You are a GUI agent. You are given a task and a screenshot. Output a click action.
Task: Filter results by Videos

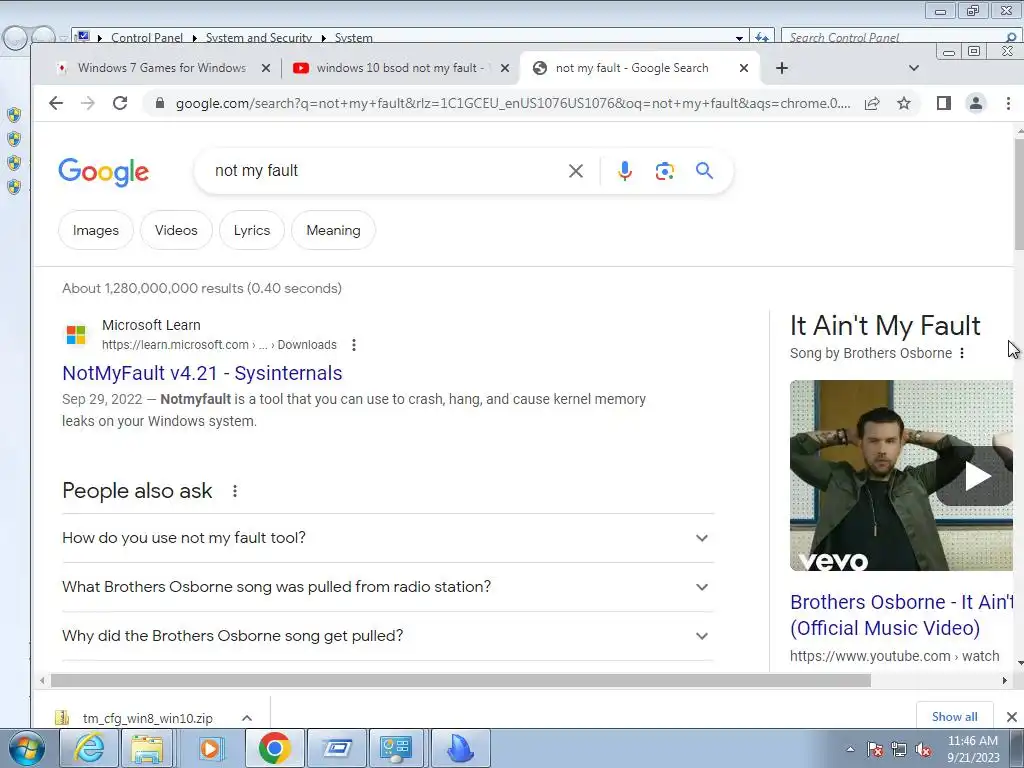pos(176,231)
